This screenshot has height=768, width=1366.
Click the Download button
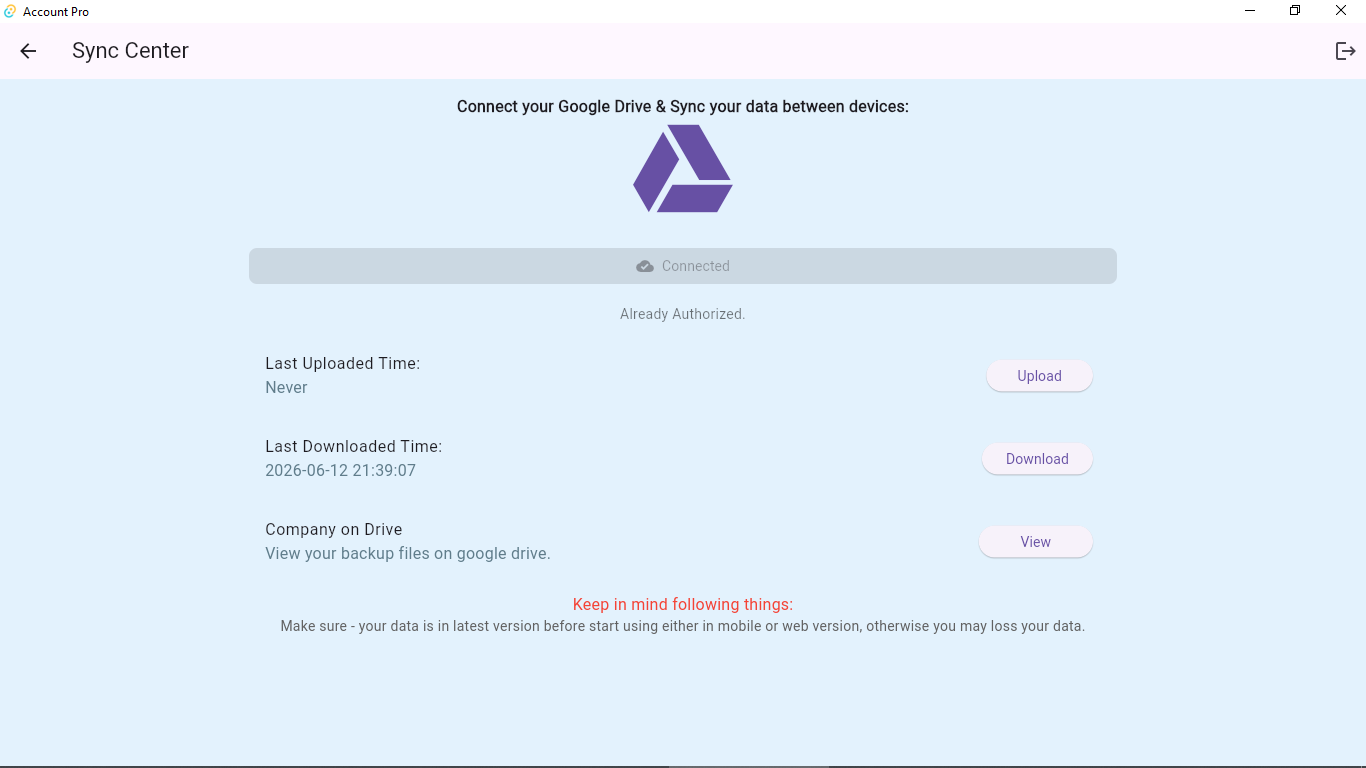pyautogui.click(x=1037, y=459)
